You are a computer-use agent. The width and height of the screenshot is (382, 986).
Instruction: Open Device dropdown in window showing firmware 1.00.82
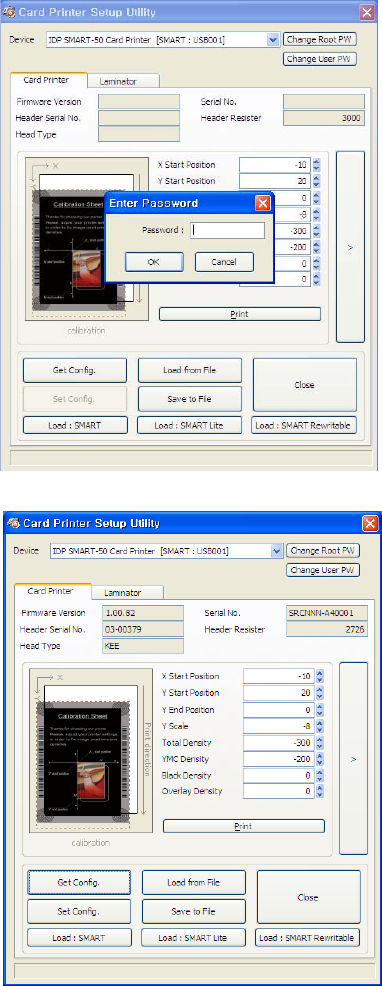click(276, 551)
